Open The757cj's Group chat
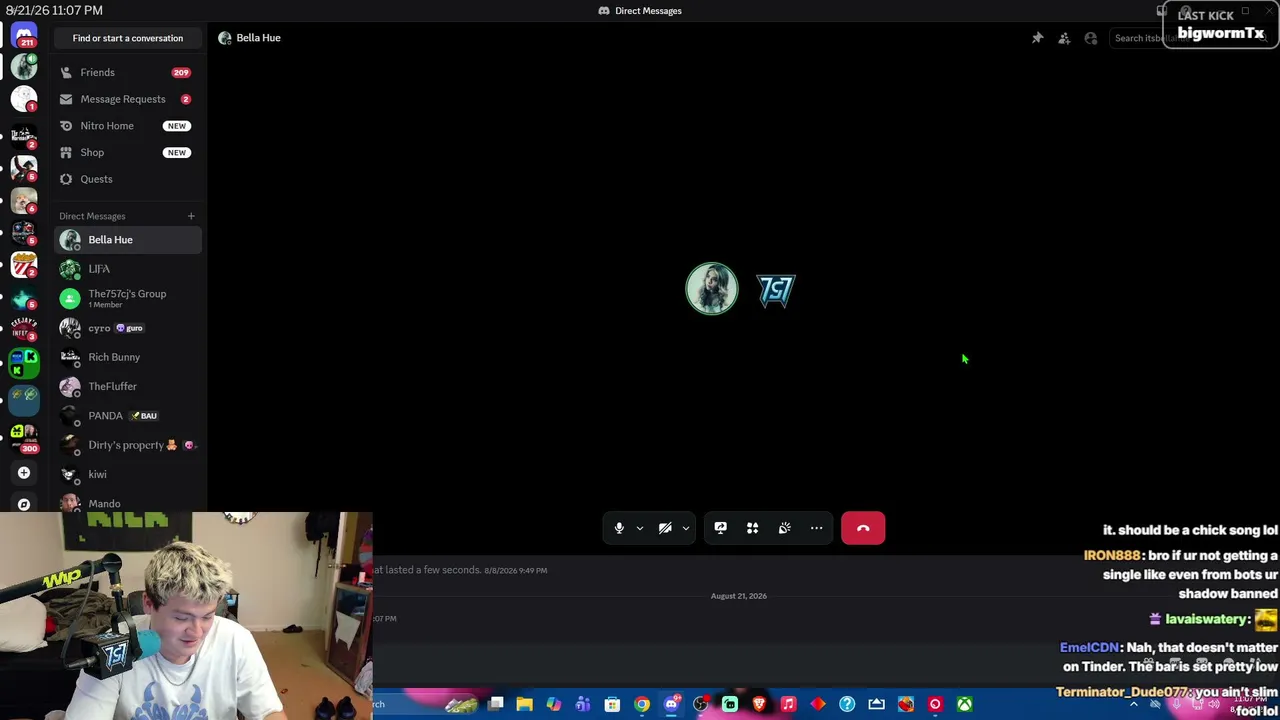The height and width of the screenshot is (720, 1280). [128, 298]
